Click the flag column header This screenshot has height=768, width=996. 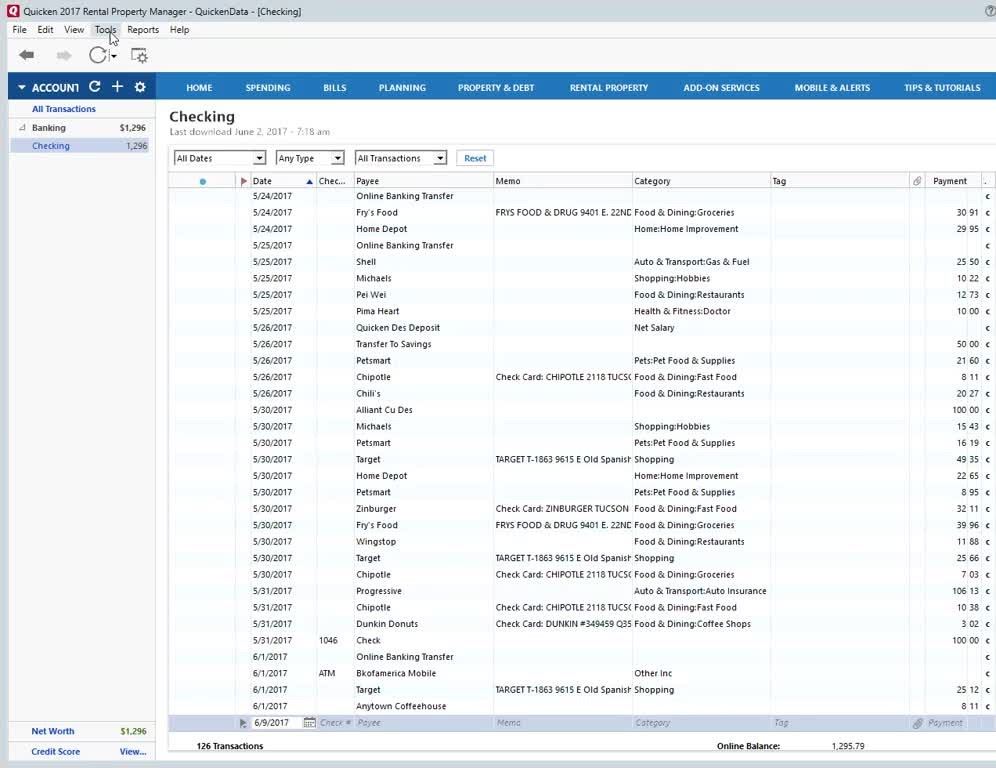(x=243, y=181)
